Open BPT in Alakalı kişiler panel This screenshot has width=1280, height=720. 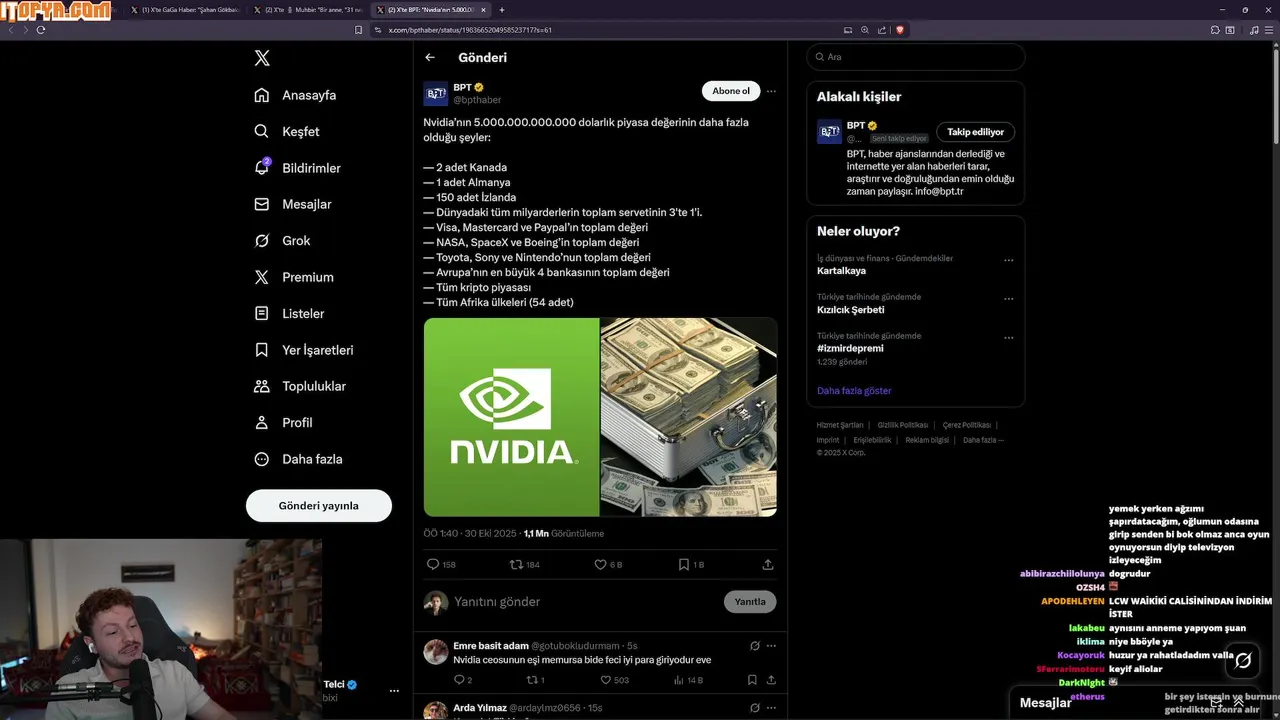click(855, 126)
